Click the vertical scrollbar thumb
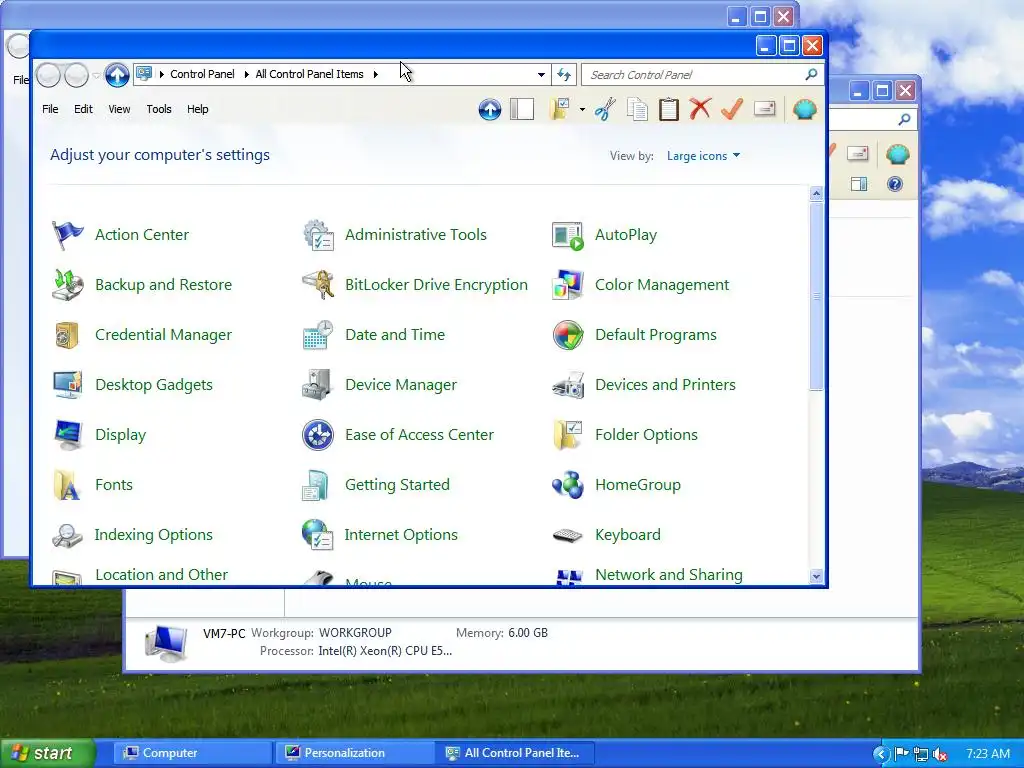This screenshot has height=768, width=1024. (x=816, y=296)
